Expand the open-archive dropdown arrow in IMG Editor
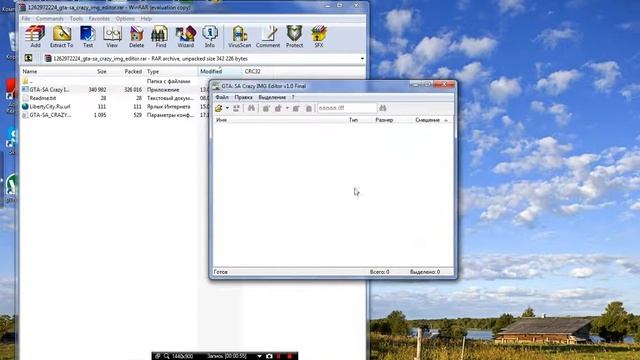 227,108
